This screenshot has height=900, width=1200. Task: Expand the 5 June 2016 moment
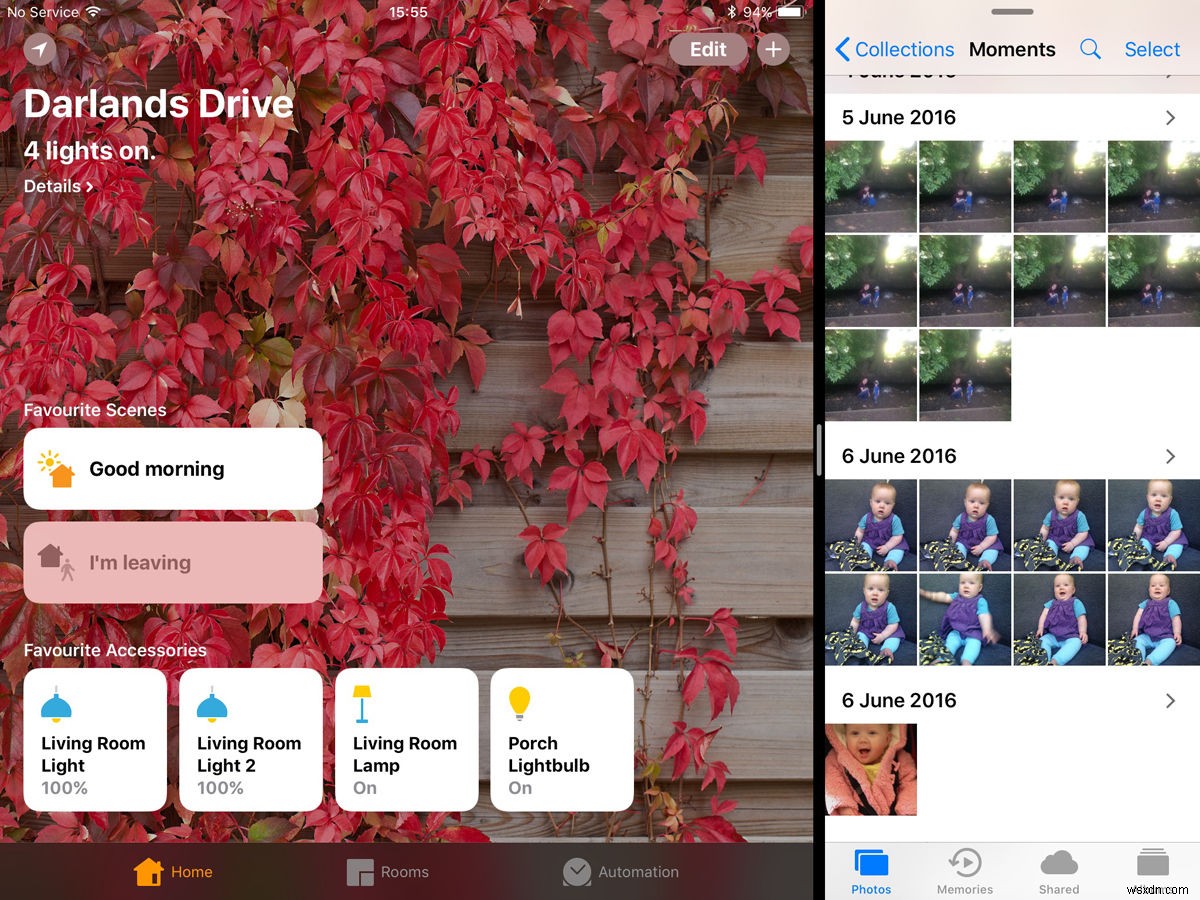pyautogui.click(x=1169, y=117)
